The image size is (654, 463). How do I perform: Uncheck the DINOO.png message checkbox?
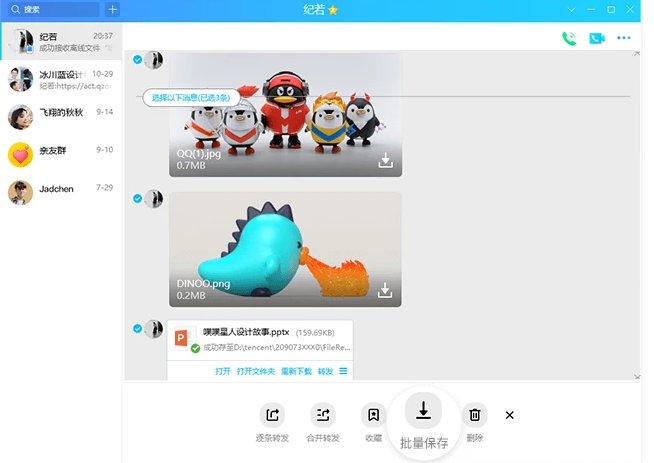(x=137, y=198)
